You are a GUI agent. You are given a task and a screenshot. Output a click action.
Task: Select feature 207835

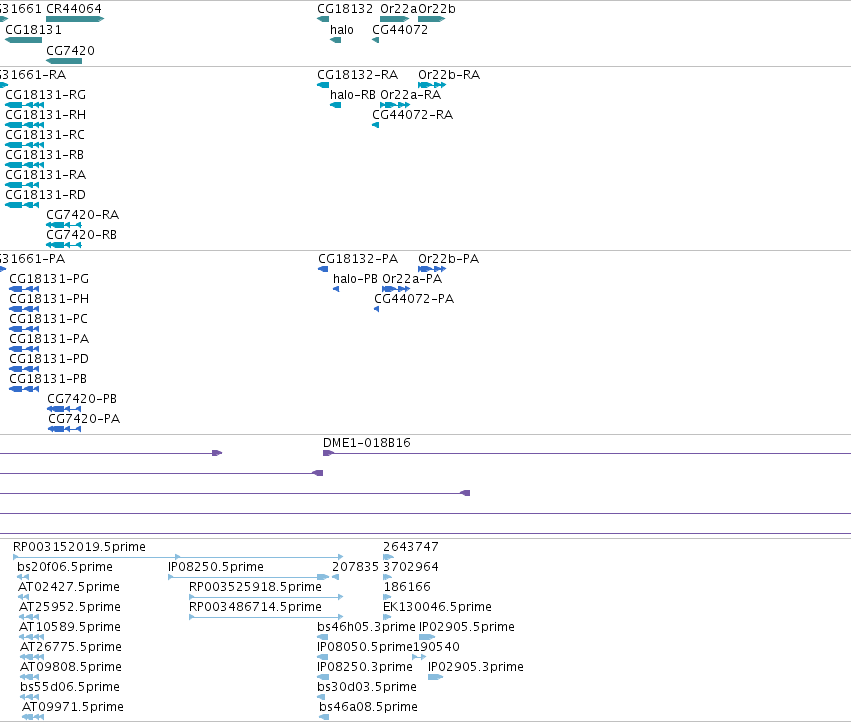pyautogui.click(x=355, y=567)
